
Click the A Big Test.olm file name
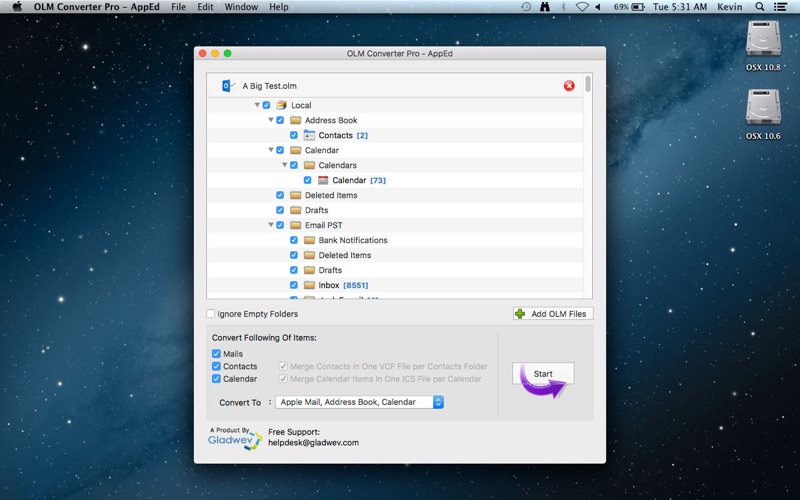tap(269, 86)
